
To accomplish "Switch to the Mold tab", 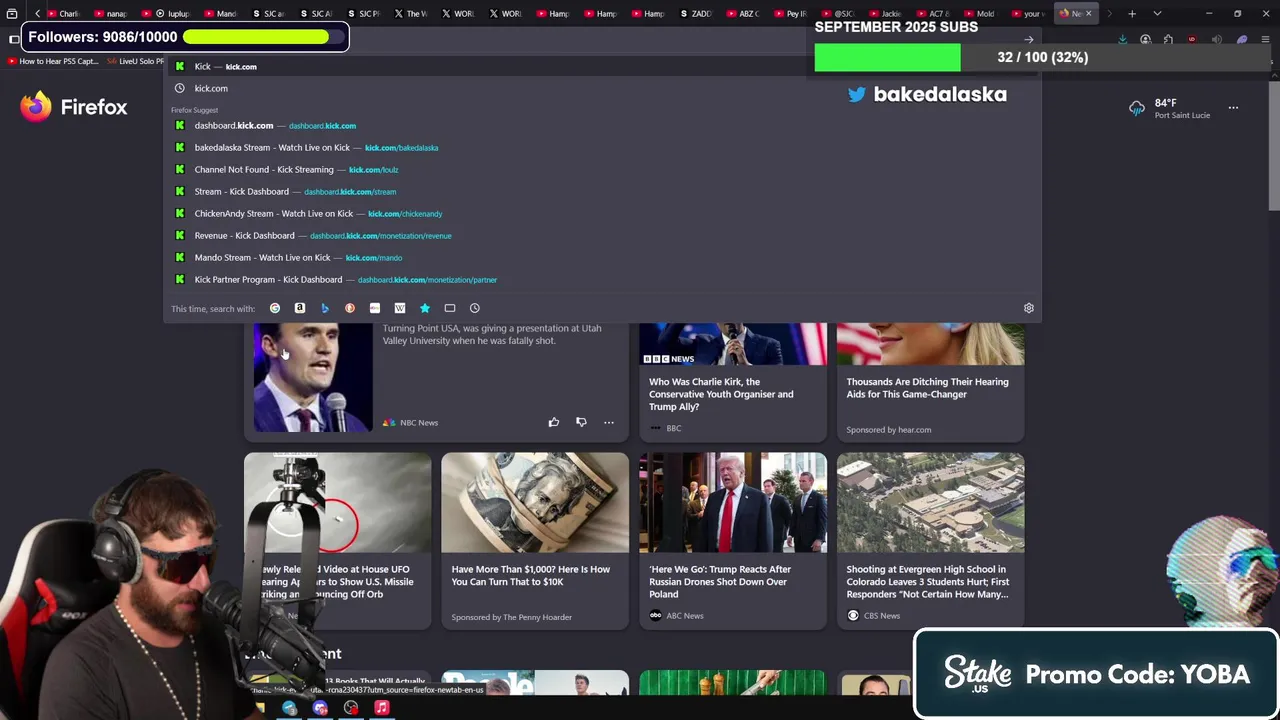I will [982, 13].
